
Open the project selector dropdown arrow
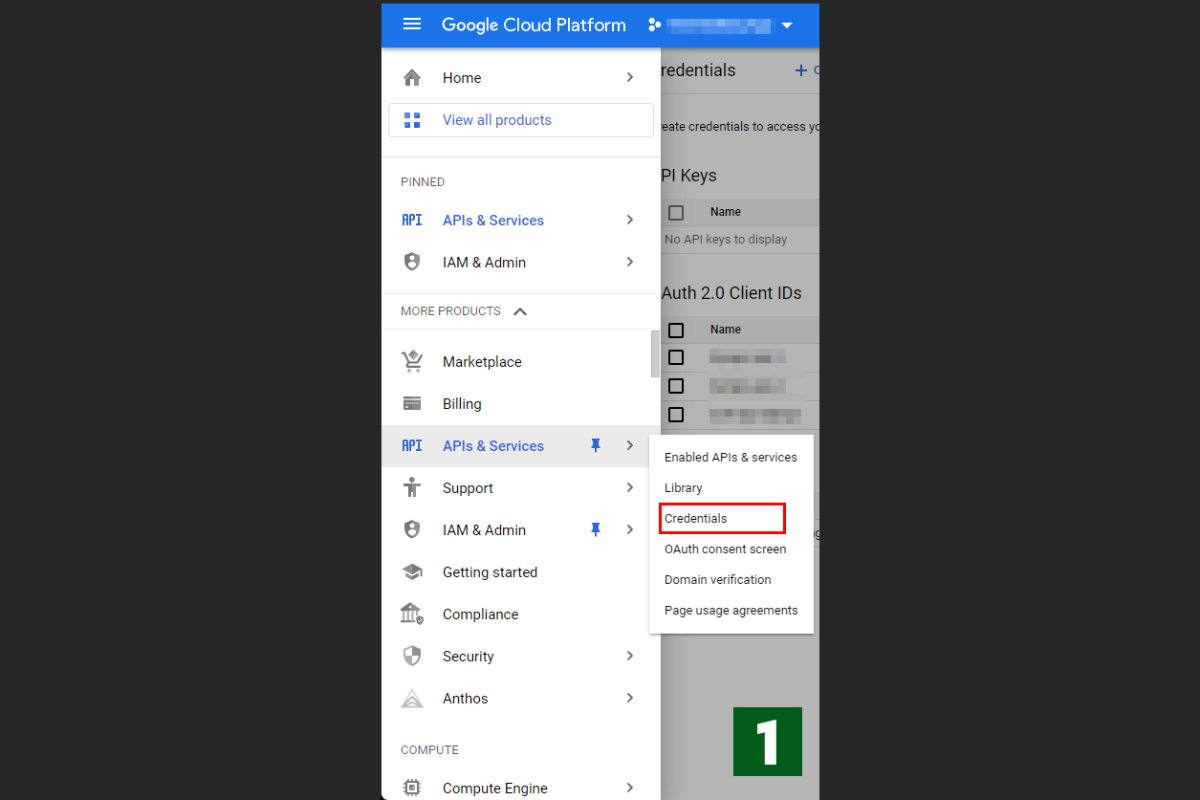coord(787,26)
